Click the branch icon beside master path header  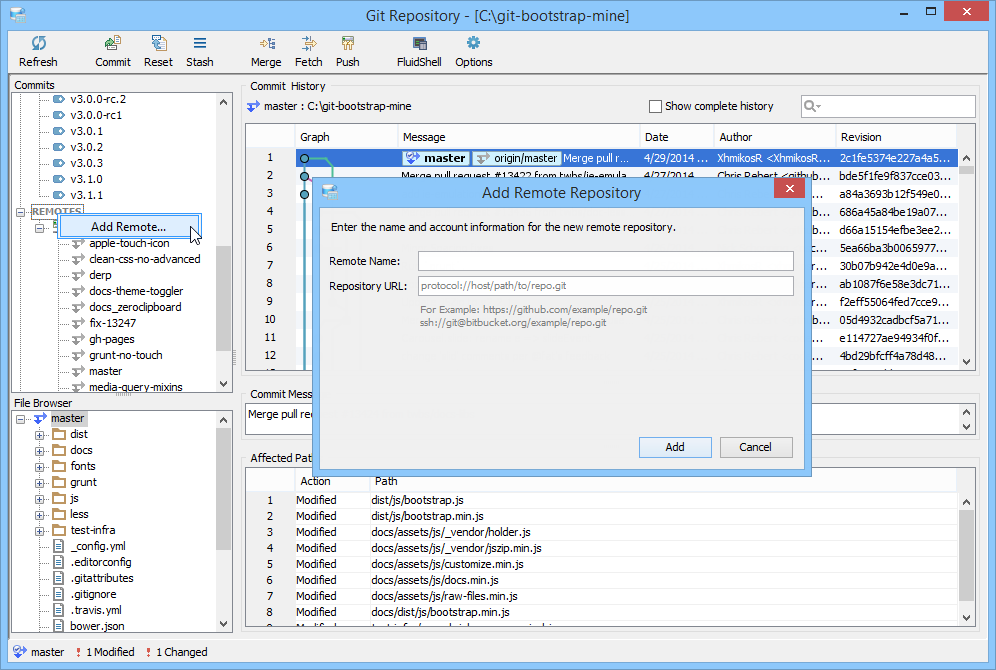pos(253,107)
